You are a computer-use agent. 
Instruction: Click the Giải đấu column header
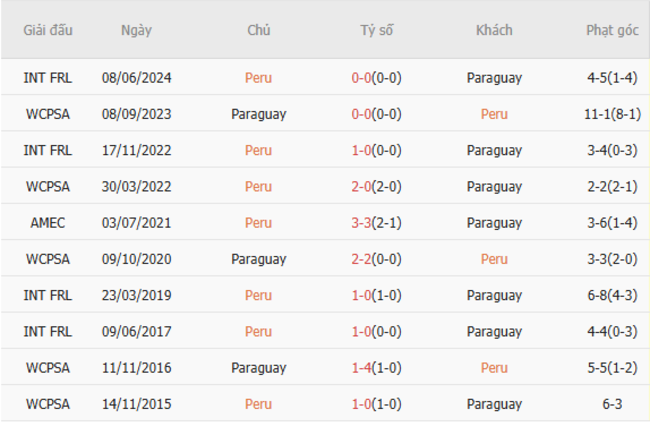click(x=48, y=30)
